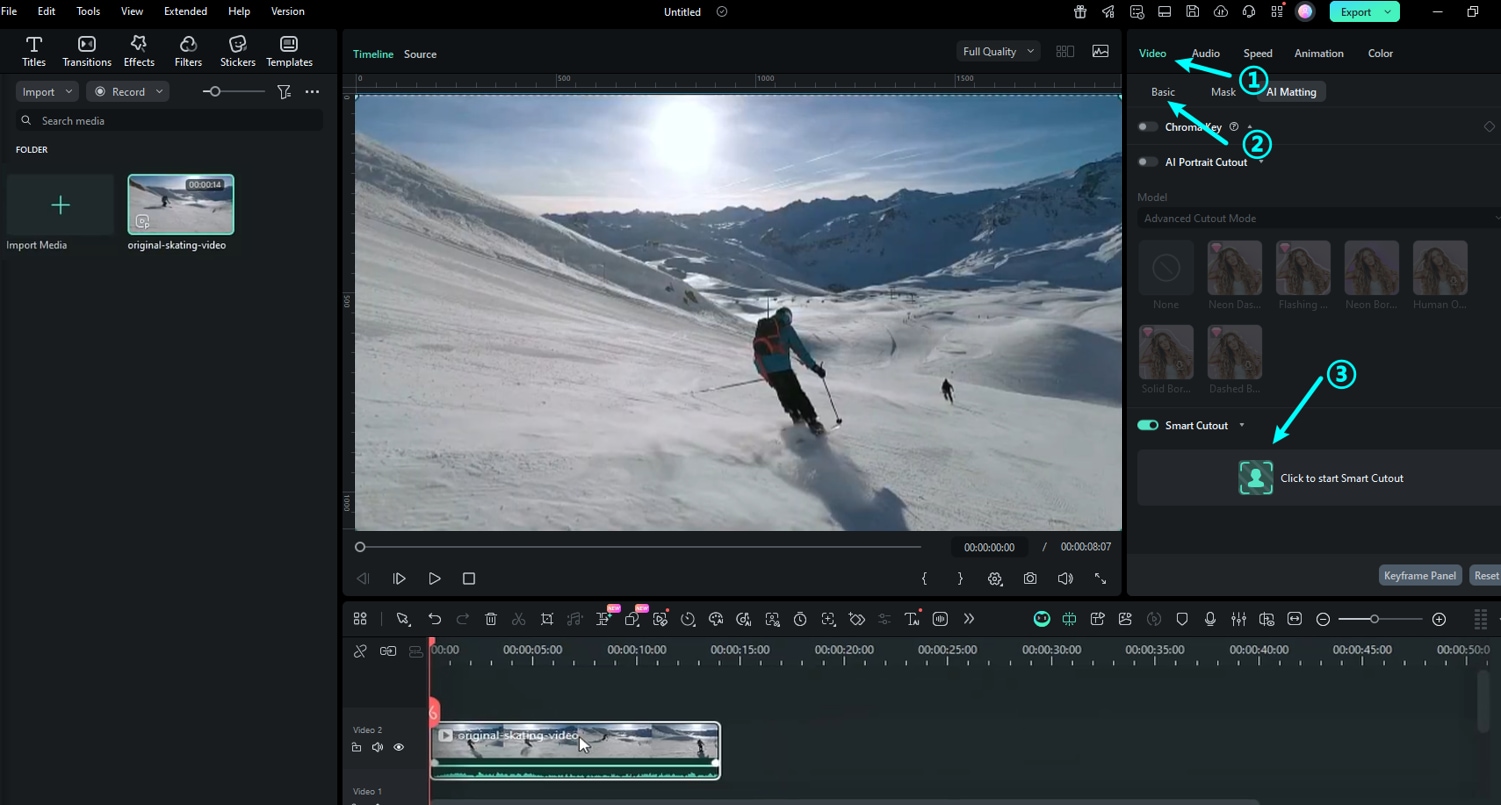Switch to the Audio tab
The width and height of the screenshot is (1501, 805).
1205,53
